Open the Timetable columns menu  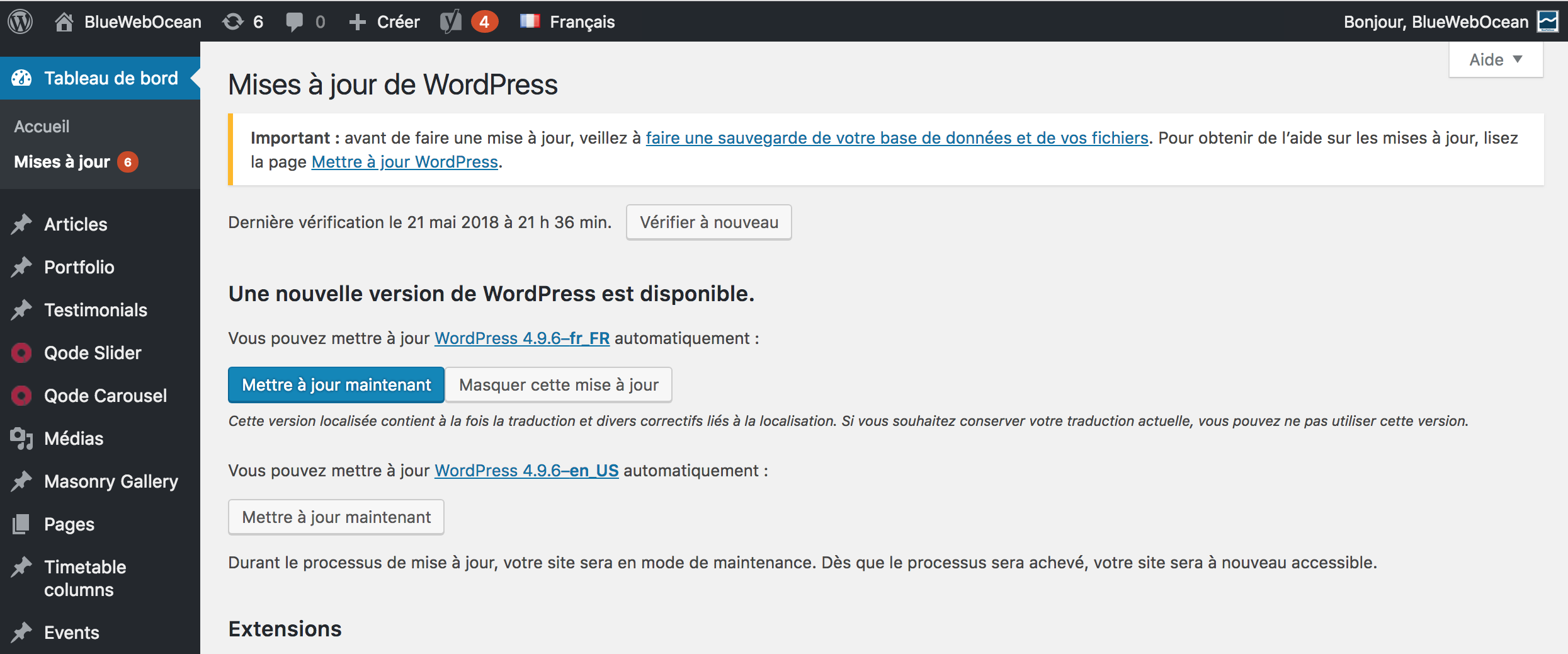click(x=85, y=578)
